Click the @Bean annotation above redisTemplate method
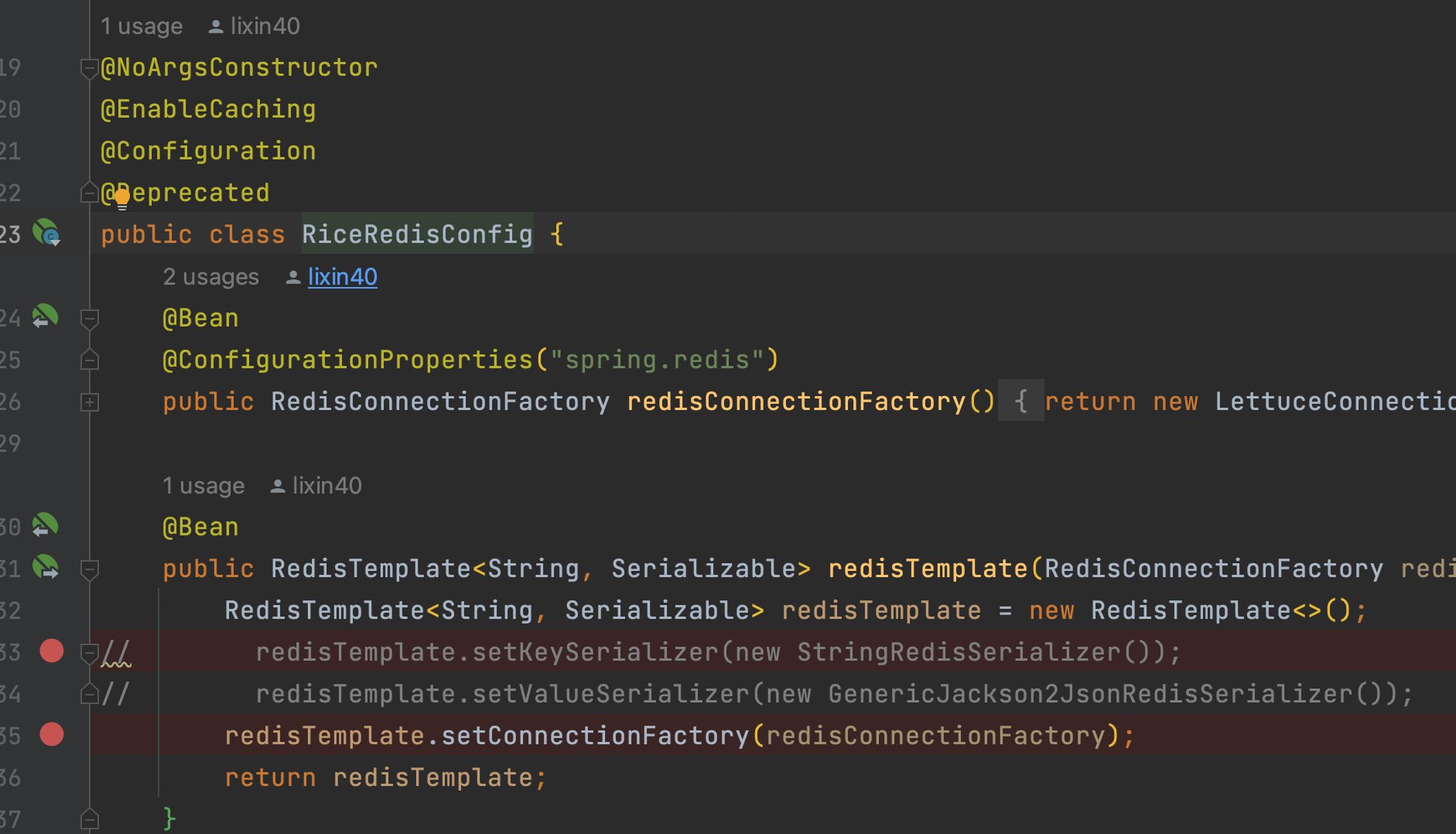The height and width of the screenshot is (834, 1456). pyautogui.click(x=200, y=527)
